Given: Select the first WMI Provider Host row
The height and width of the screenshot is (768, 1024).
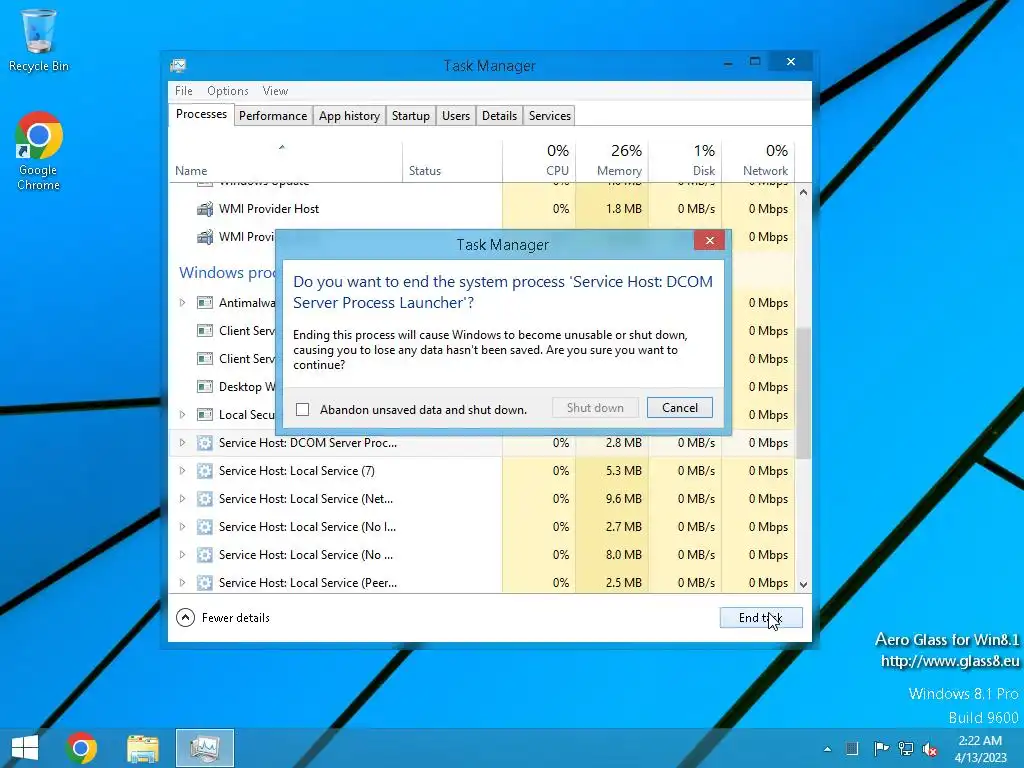Looking at the screenshot, I should pyautogui.click(x=482, y=209).
